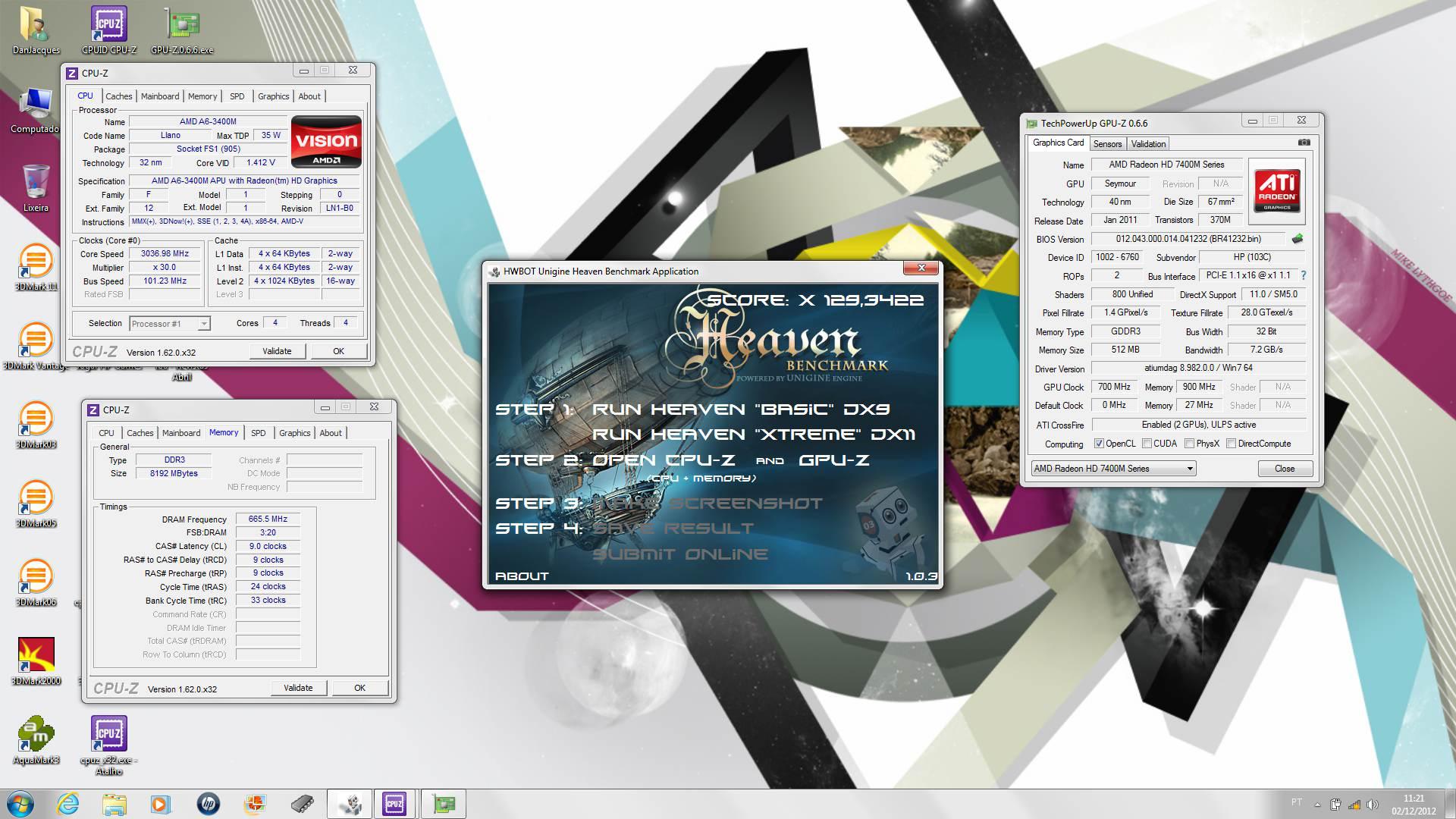Click the CPU Name field AMD A6-3400M
This screenshot has width=1456, height=819.
tap(208, 121)
